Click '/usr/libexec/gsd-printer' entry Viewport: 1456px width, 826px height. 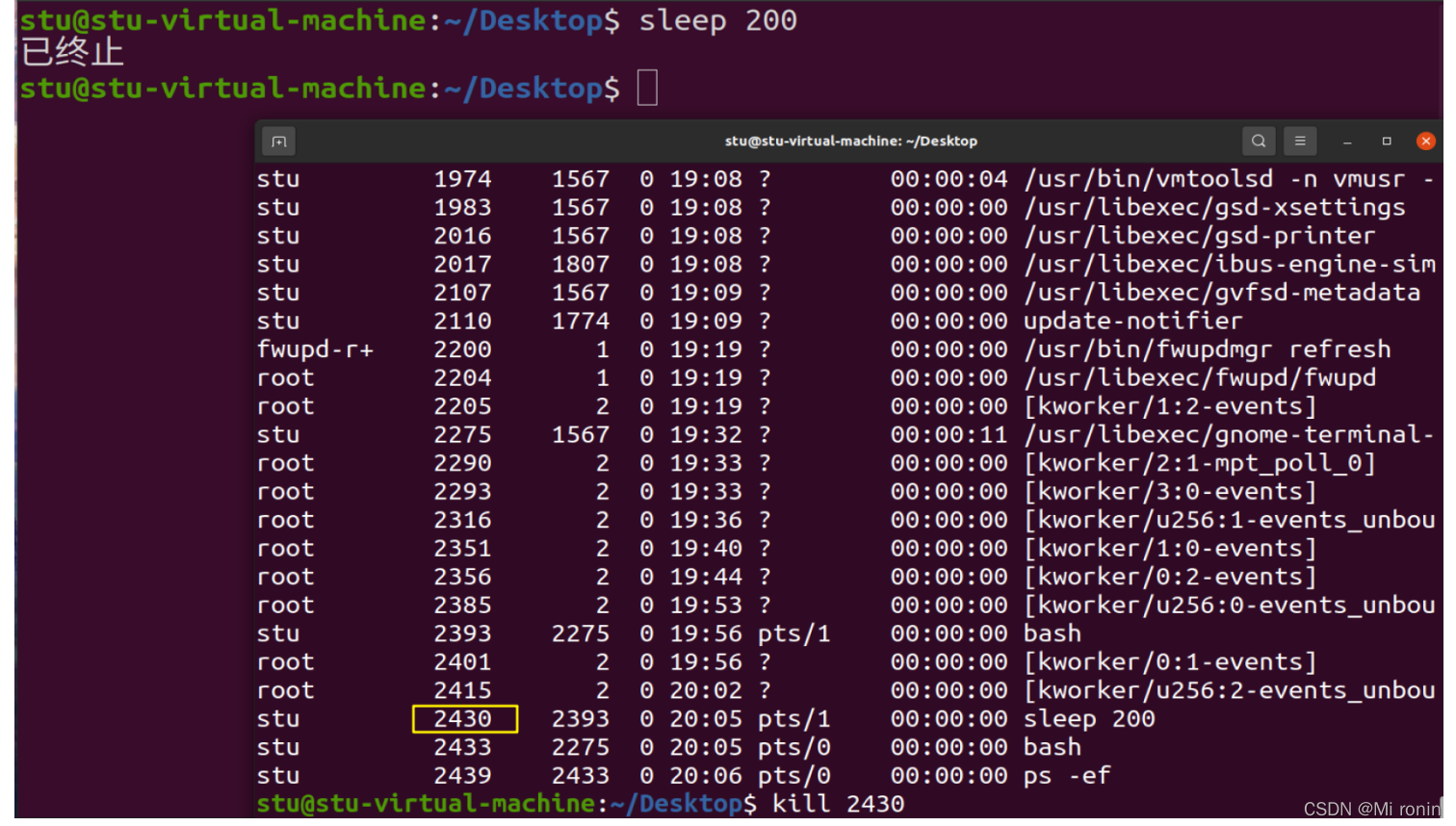1199,236
